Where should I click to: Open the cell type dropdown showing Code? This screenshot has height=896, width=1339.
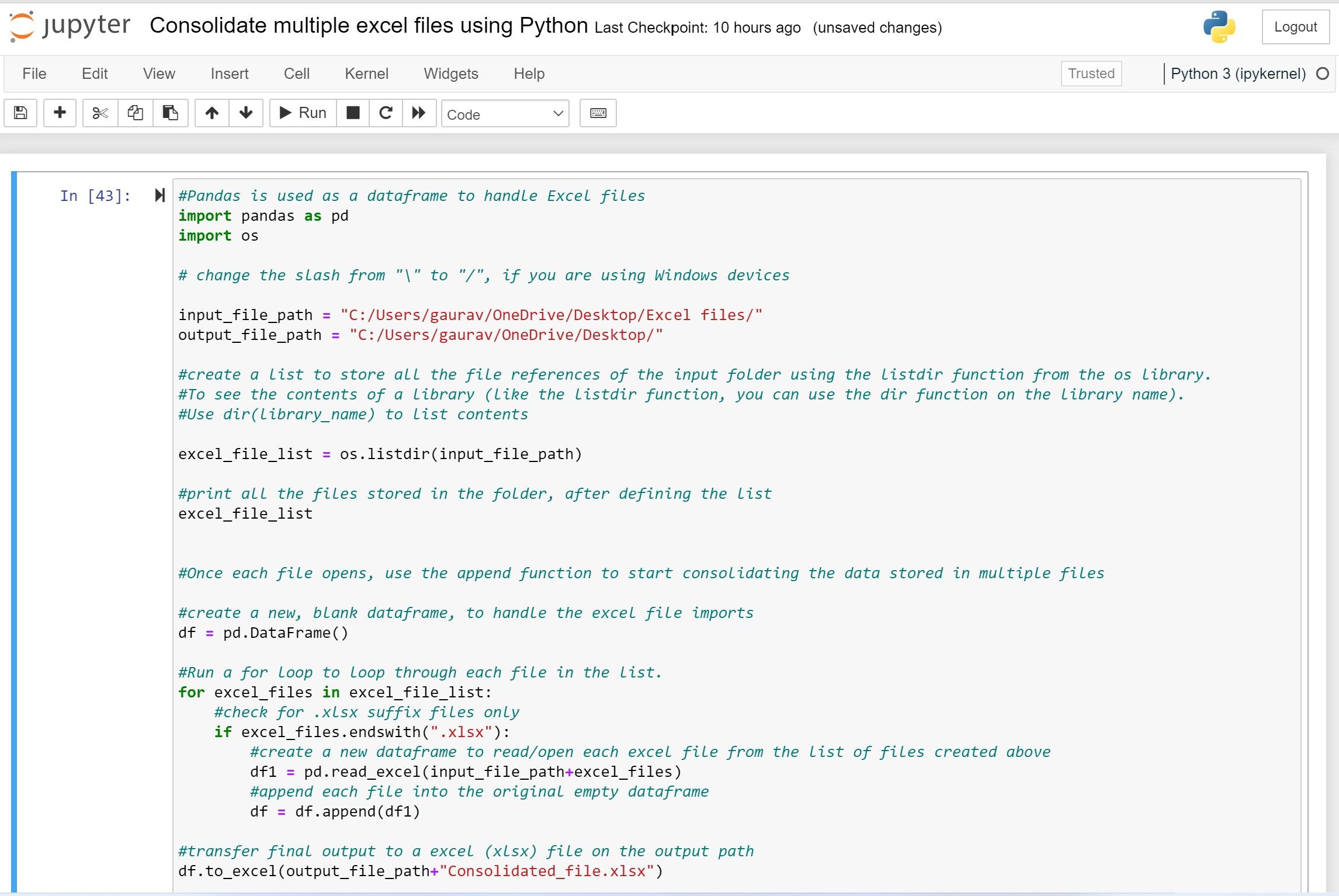pyautogui.click(x=505, y=114)
